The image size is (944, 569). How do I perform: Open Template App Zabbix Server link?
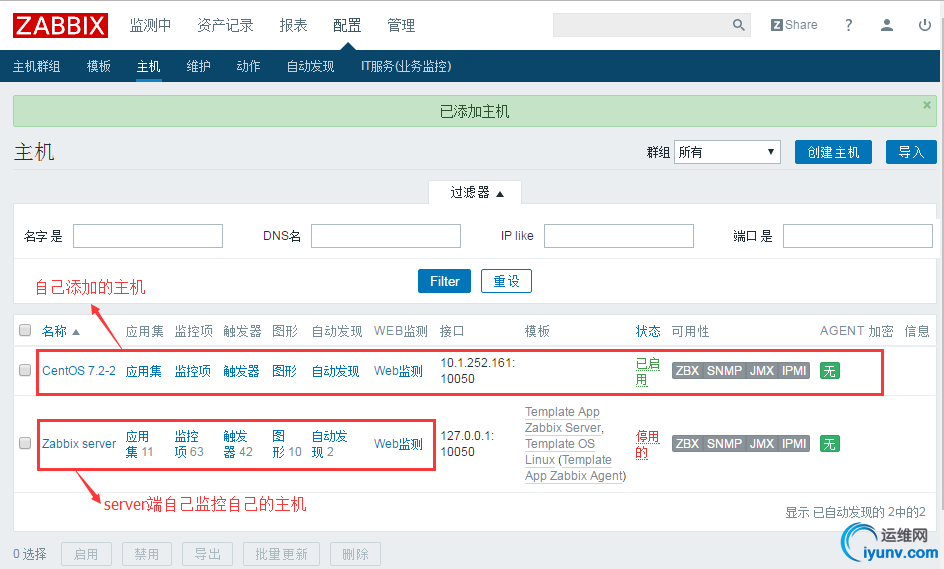point(564,420)
